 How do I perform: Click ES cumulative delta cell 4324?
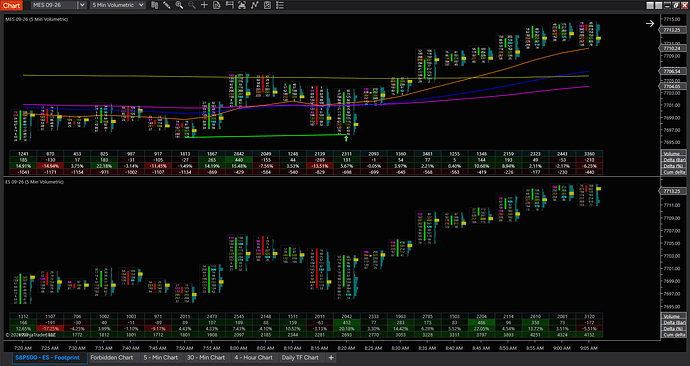coord(562,335)
